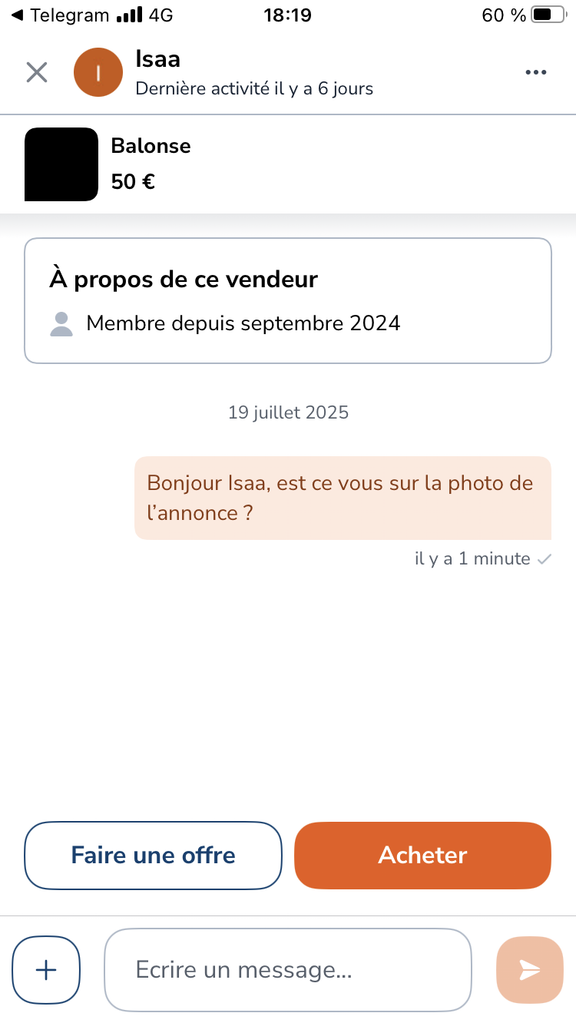Tap the send arrow icon
Image resolution: width=576 pixels, height=1024 pixels.
530,970
